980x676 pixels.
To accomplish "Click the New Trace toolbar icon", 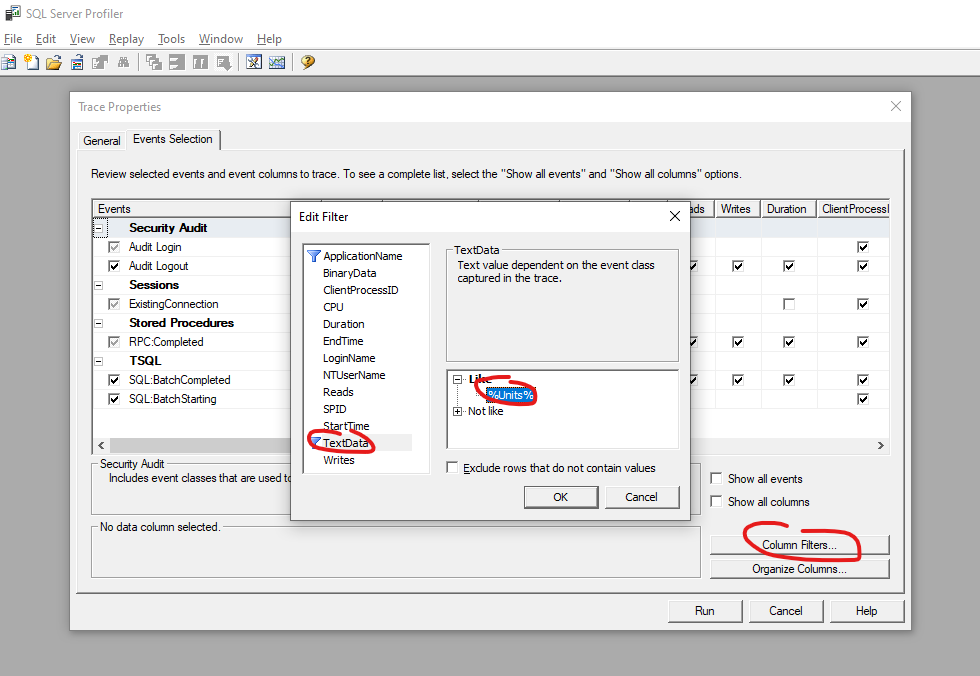I will (9, 62).
